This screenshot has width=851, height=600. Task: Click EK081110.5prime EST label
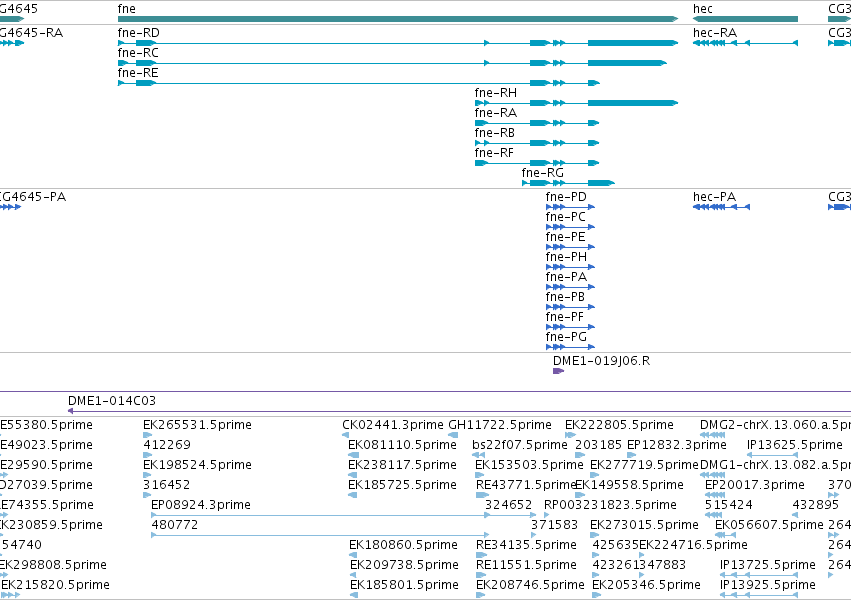[x=402, y=445]
